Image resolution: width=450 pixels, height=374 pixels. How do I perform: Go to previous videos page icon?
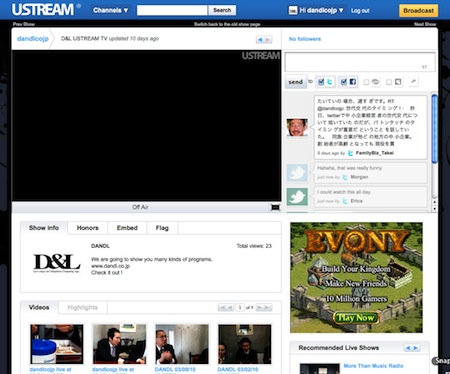(x=230, y=307)
